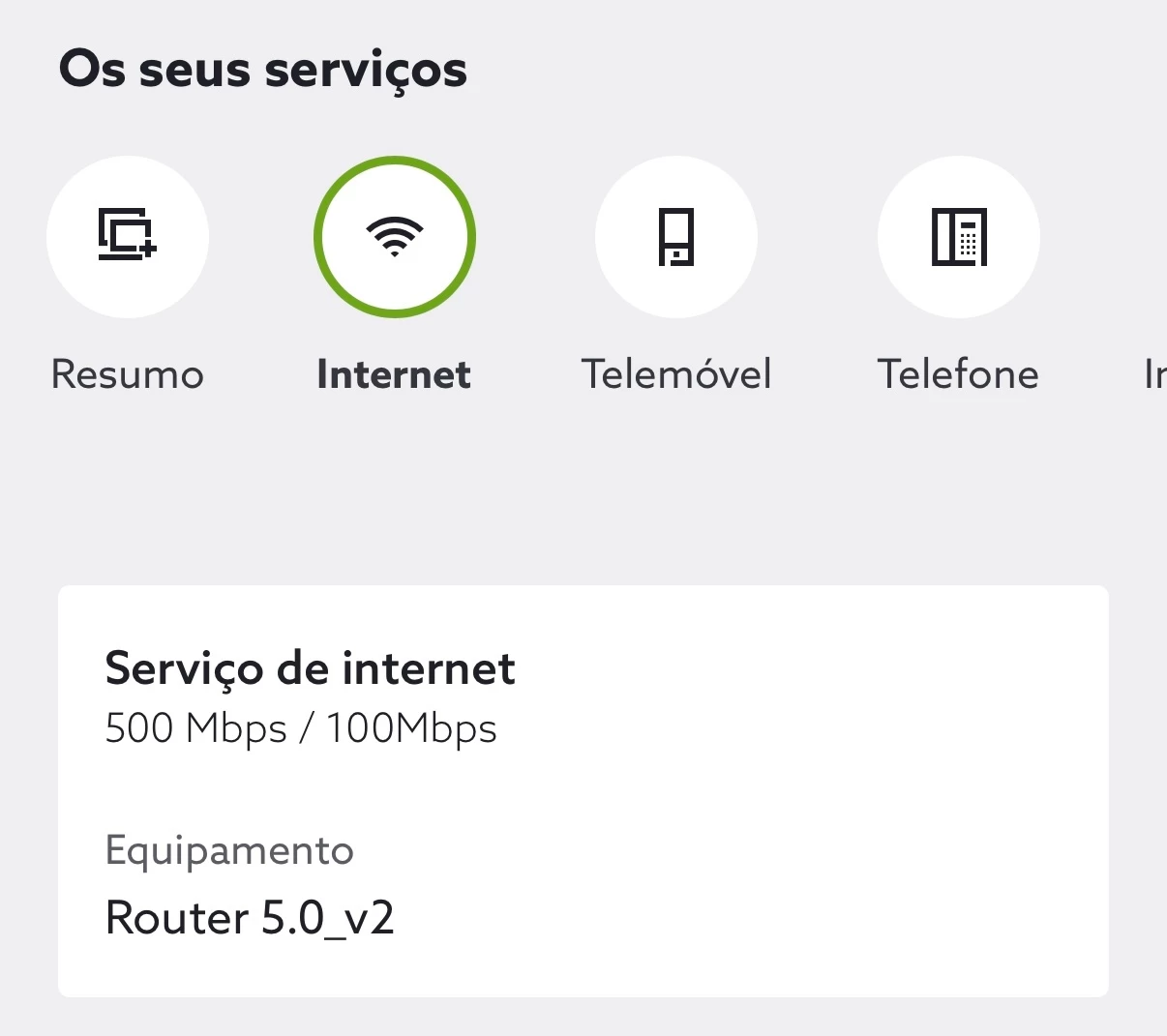Open the Telemóvel mobile phone icon
Image resolution: width=1167 pixels, height=1036 pixels.
click(x=676, y=237)
